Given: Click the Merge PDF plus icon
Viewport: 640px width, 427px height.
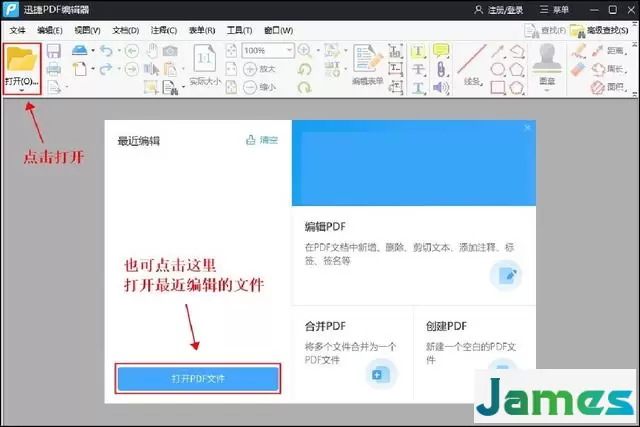Looking at the screenshot, I should coord(381,374).
